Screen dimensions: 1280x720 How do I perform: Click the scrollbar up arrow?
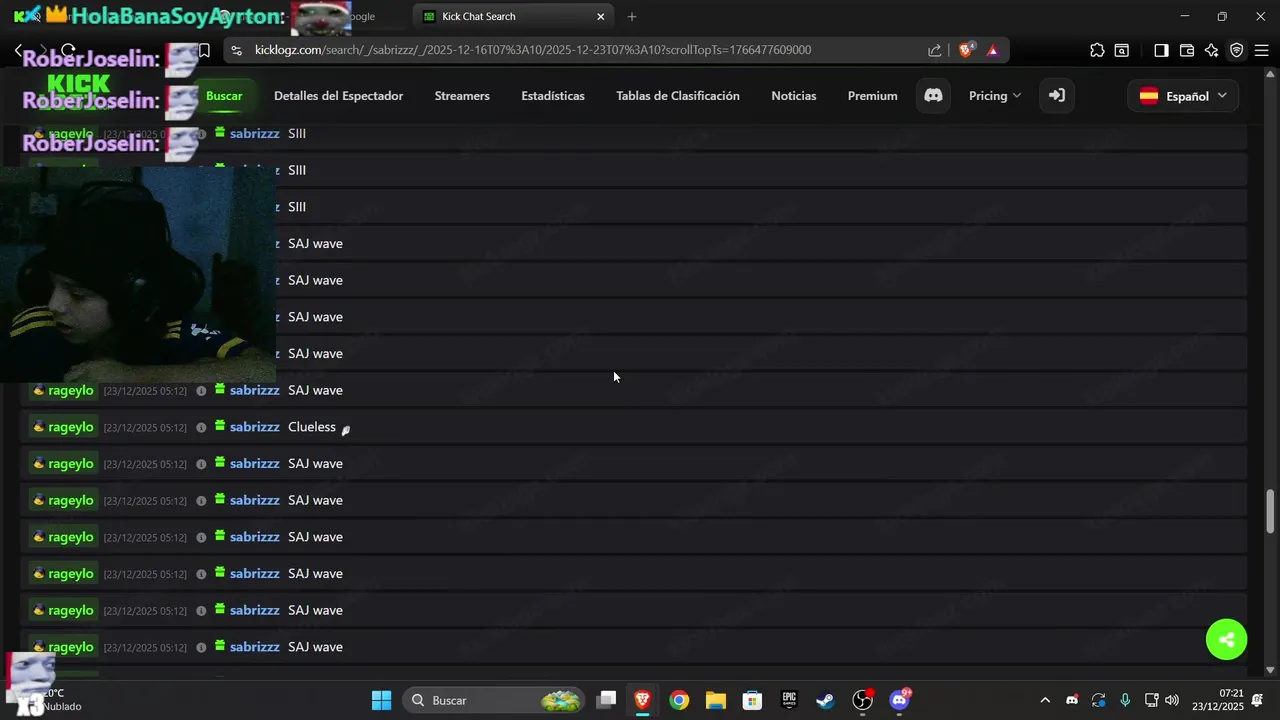click(1271, 74)
